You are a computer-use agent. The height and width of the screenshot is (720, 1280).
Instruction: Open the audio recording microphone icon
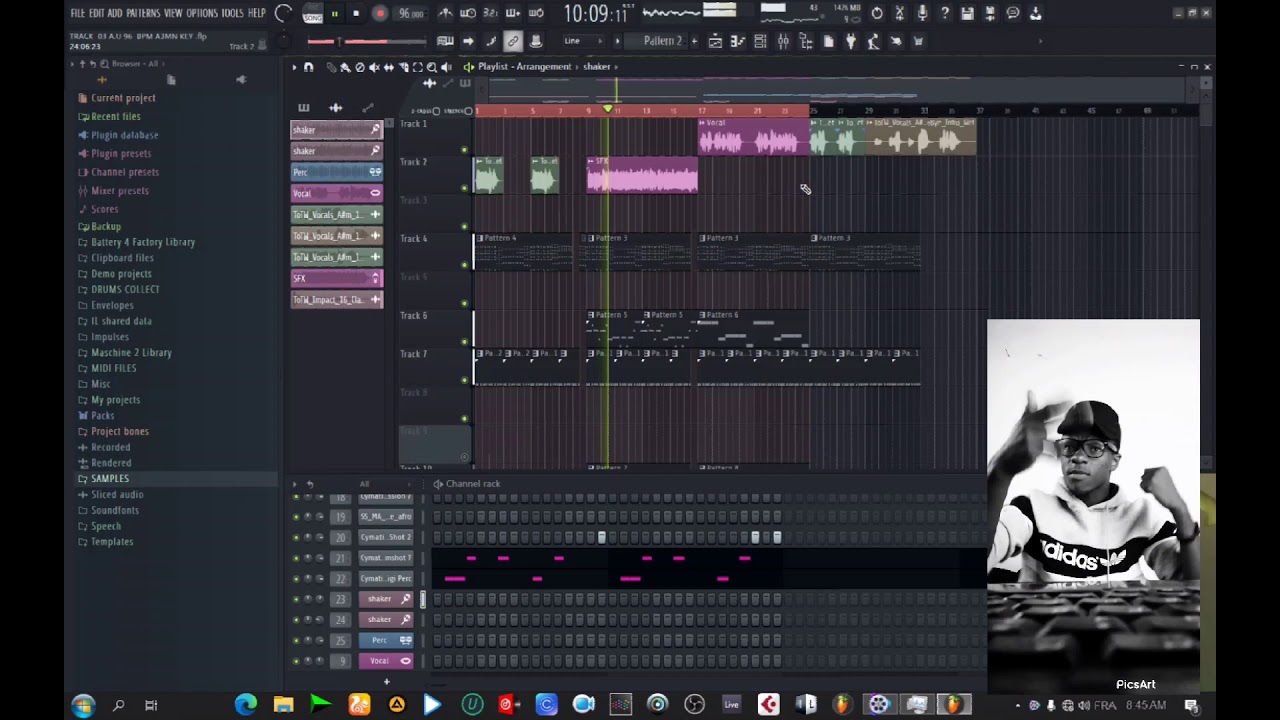[922, 13]
